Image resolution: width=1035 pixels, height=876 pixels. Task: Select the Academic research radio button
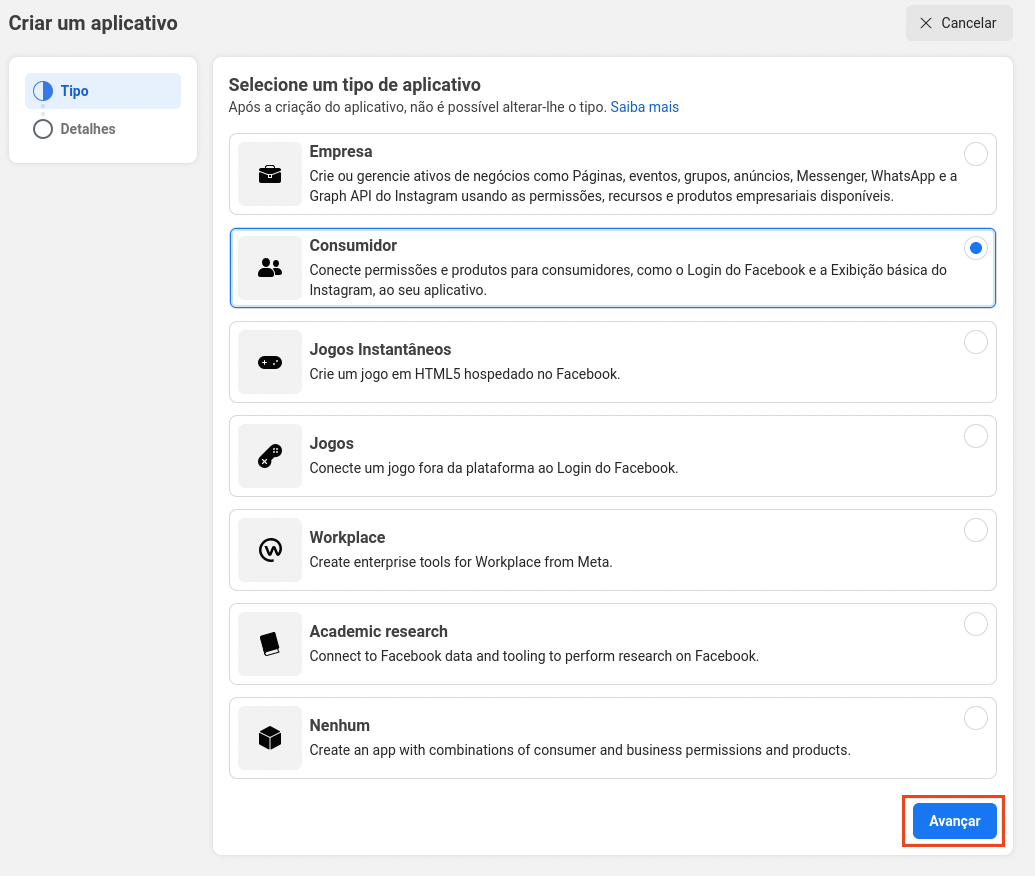(x=976, y=624)
